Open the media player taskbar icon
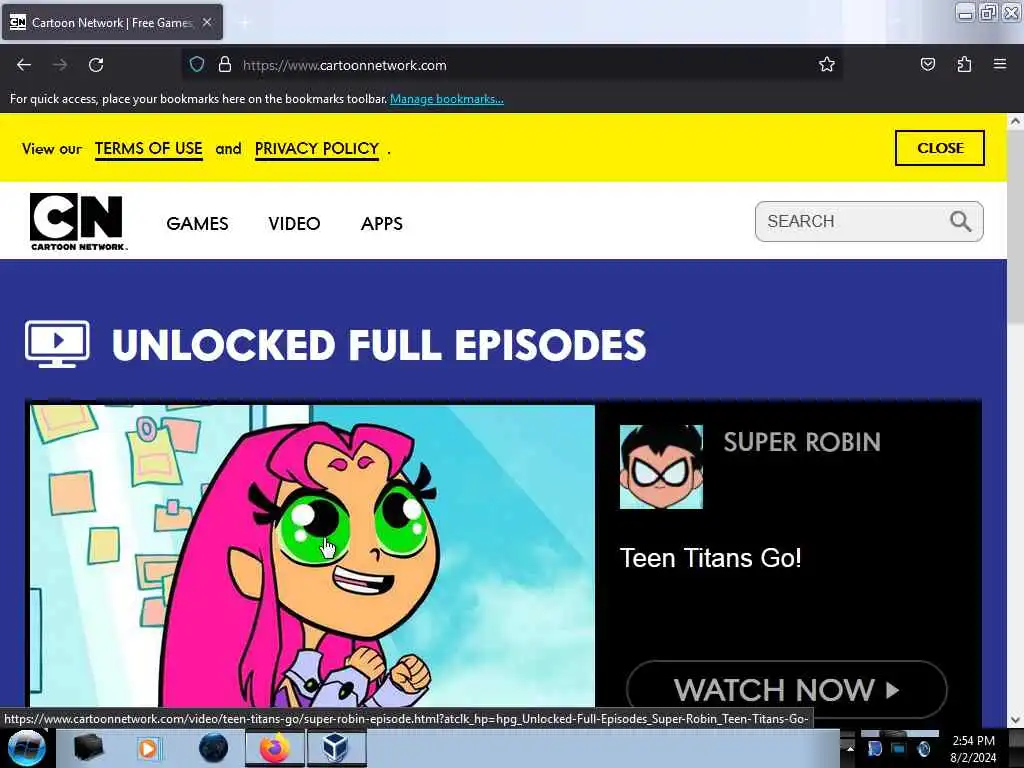 coord(148,748)
